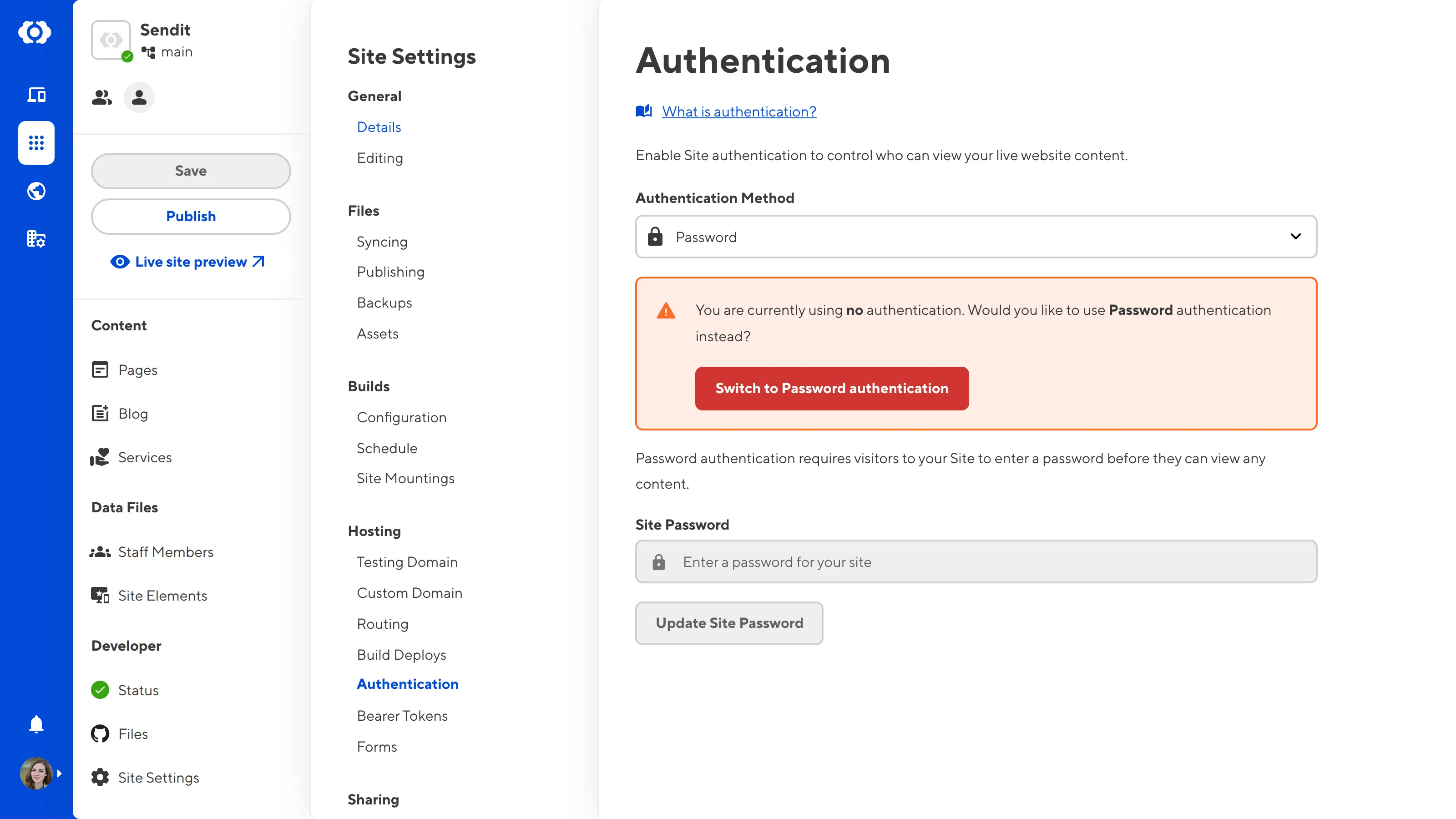The width and height of the screenshot is (1456, 819).
Task: Open the What is authentication link
Action: (739, 111)
